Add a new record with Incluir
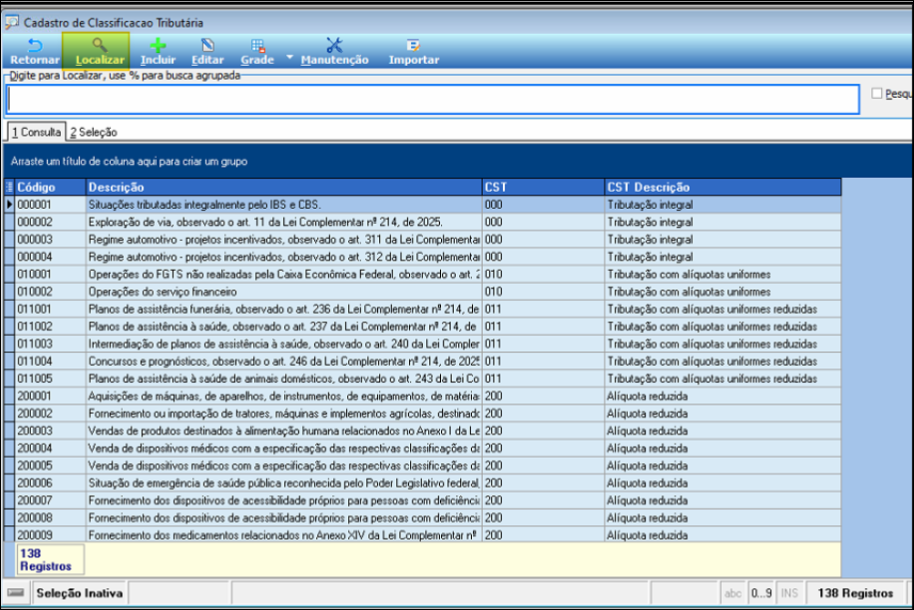The image size is (914, 610). [x=158, y=45]
